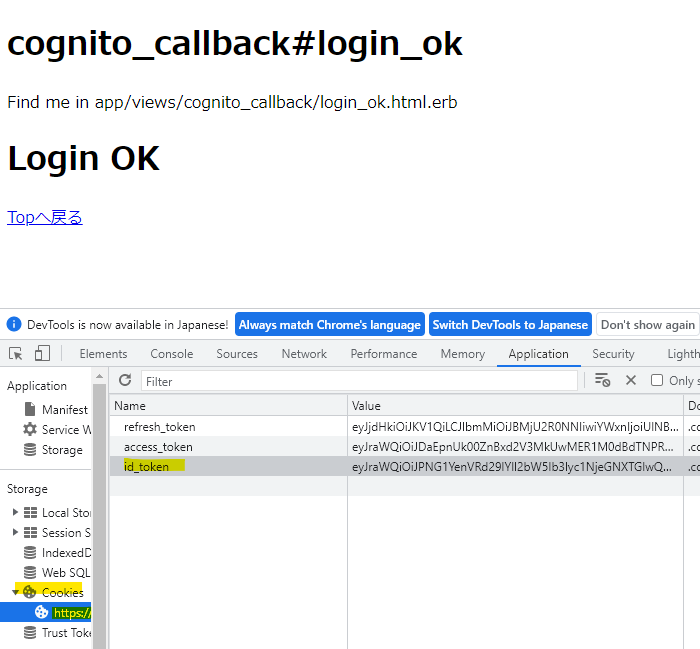Delete selected cookie X icon
The image size is (700, 649).
point(631,380)
